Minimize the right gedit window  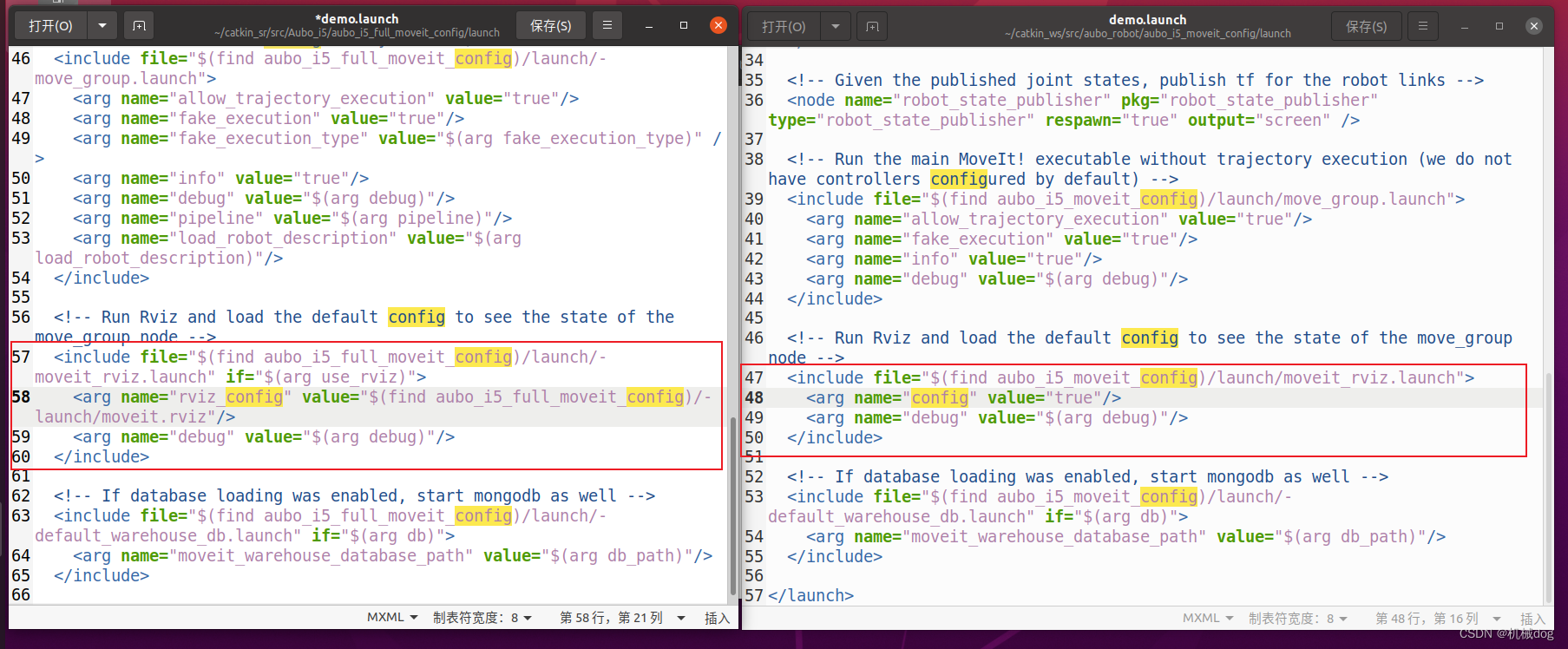pyautogui.click(x=1465, y=27)
